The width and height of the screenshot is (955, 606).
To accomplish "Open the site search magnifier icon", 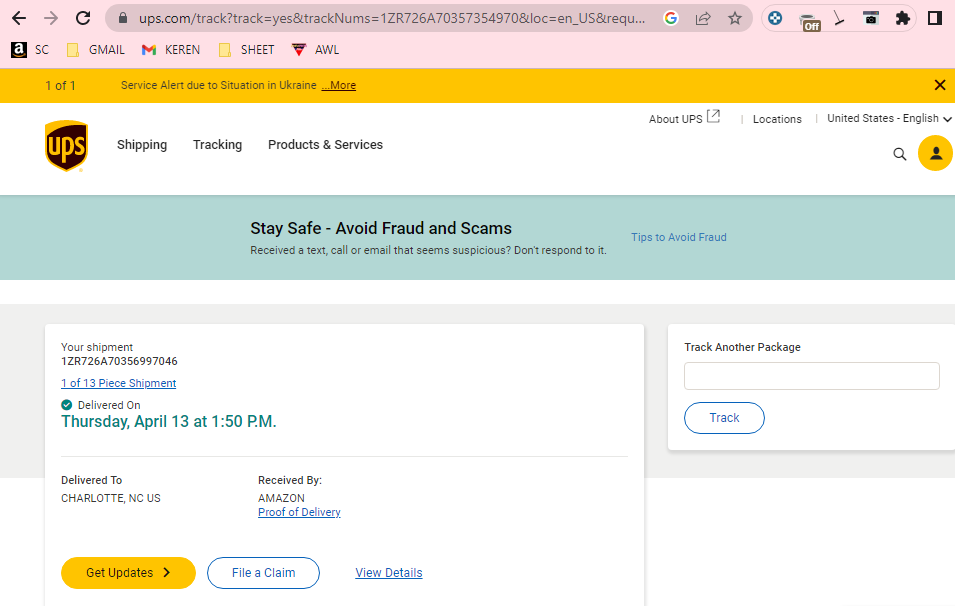I will pyautogui.click(x=900, y=154).
